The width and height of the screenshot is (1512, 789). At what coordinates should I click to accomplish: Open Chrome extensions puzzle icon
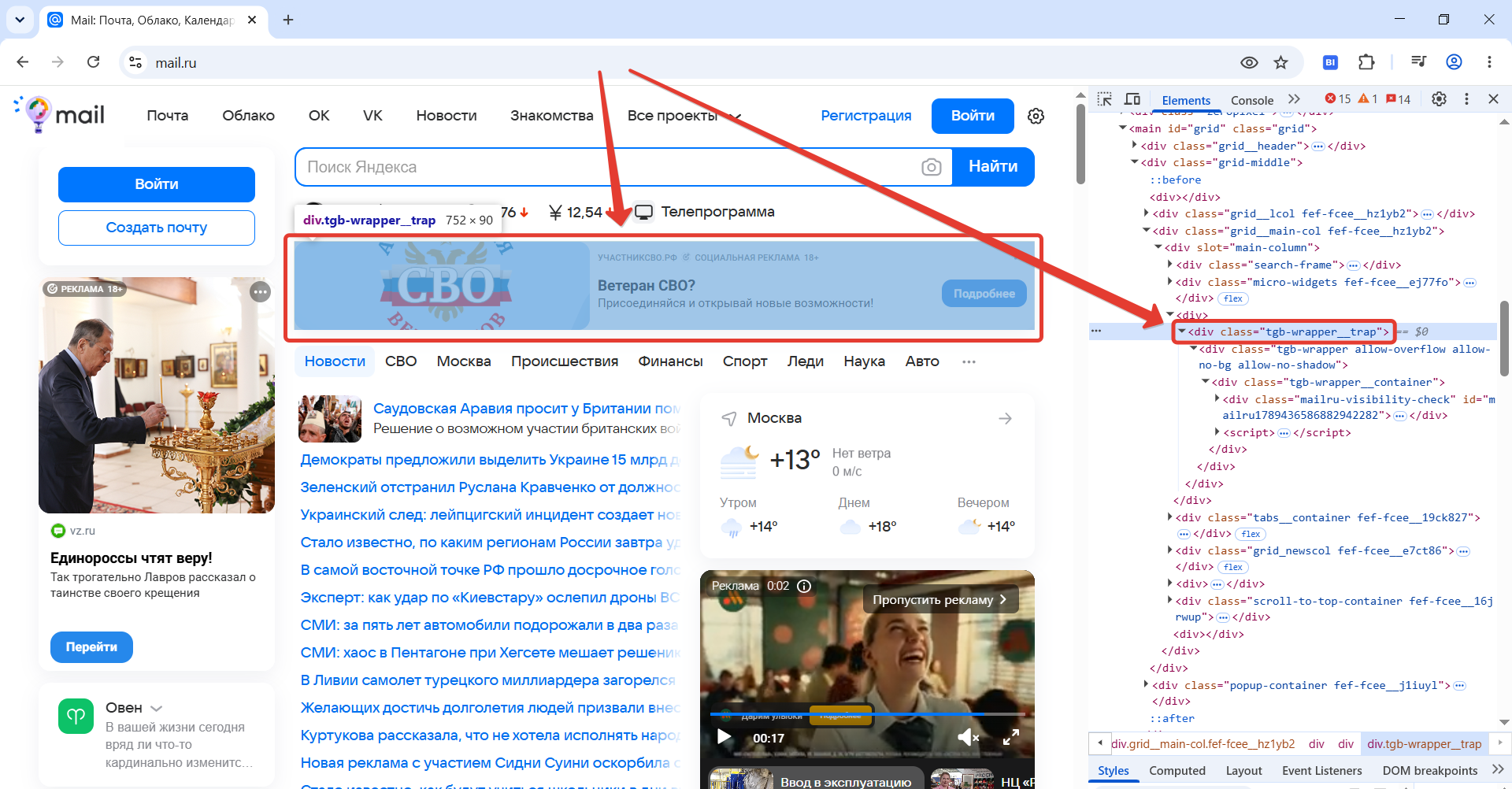[1366, 62]
